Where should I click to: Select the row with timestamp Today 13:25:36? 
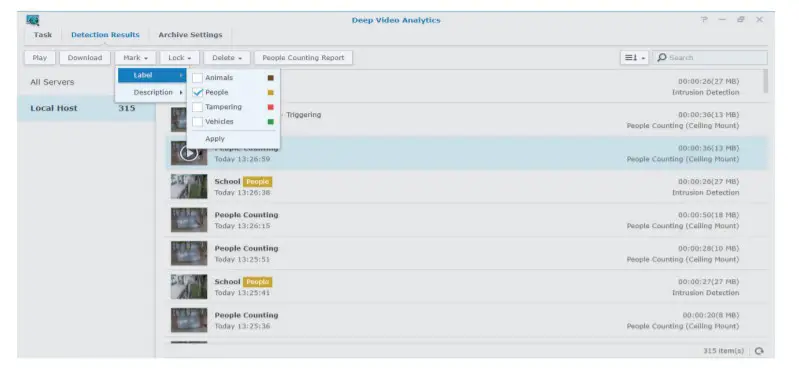tap(466, 321)
